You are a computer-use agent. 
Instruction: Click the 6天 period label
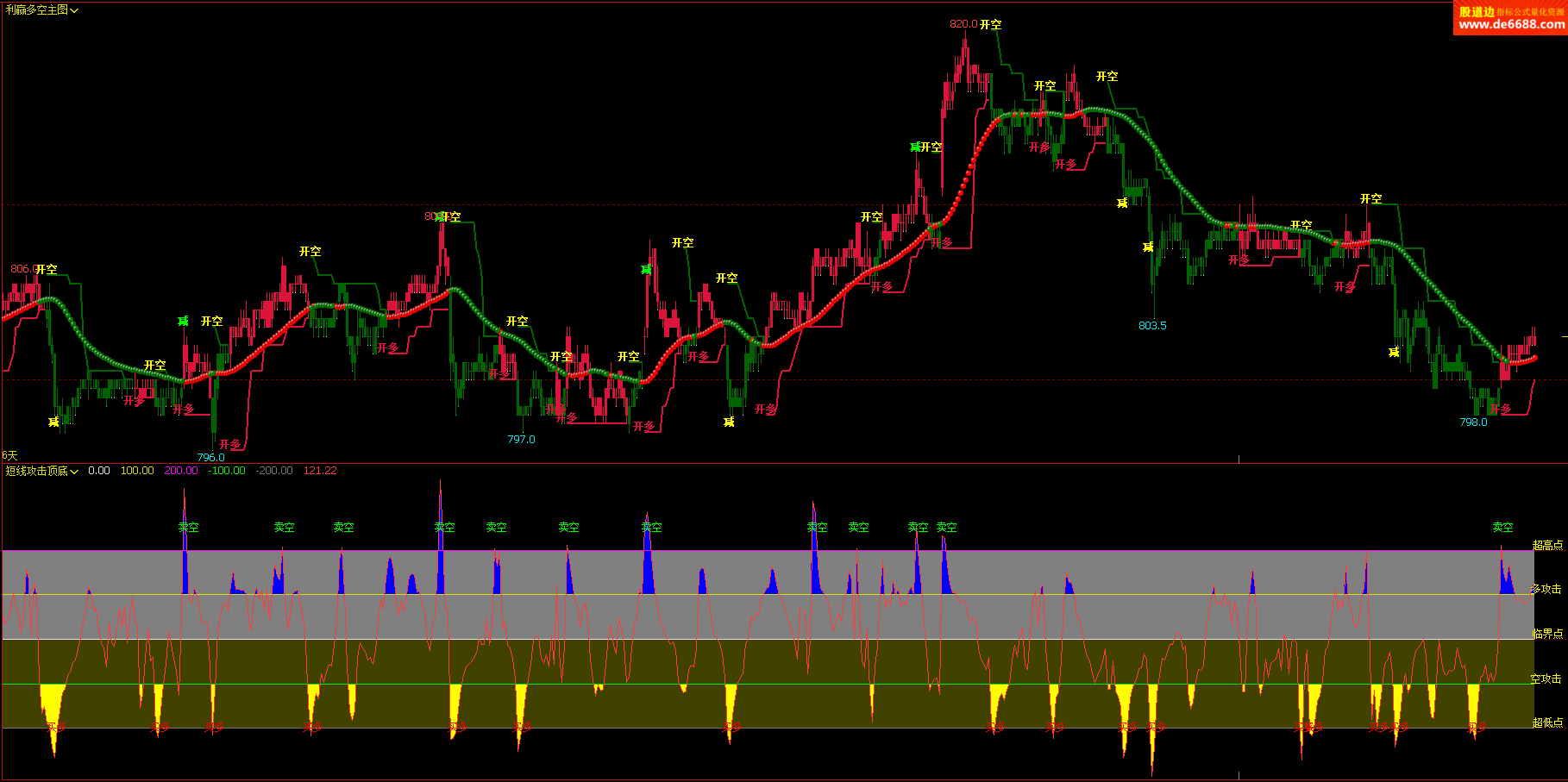[x=9, y=455]
